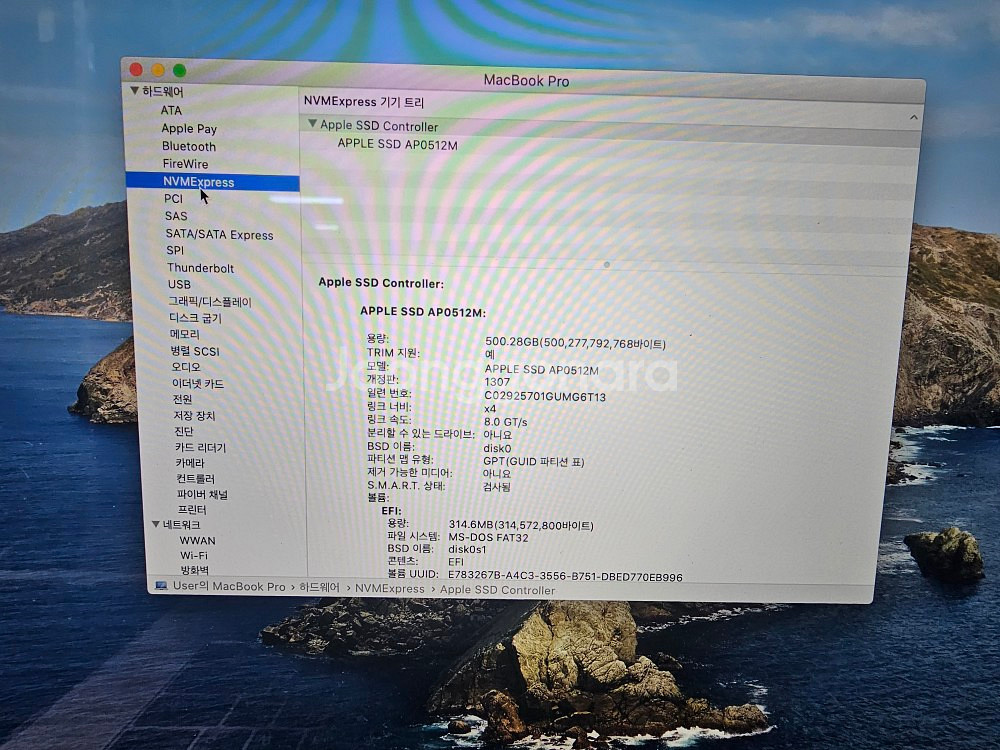
Task: Open the Bluetooth hardware section
Action: pyautogui.click(x=189, y=146)
